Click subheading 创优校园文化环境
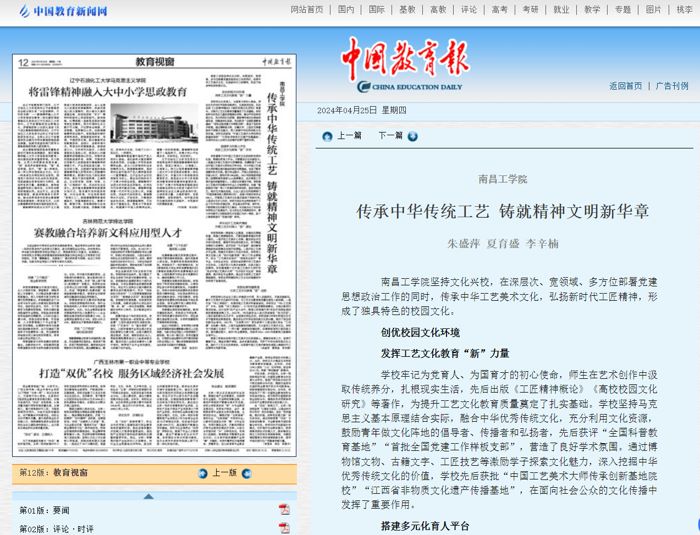 420,333
